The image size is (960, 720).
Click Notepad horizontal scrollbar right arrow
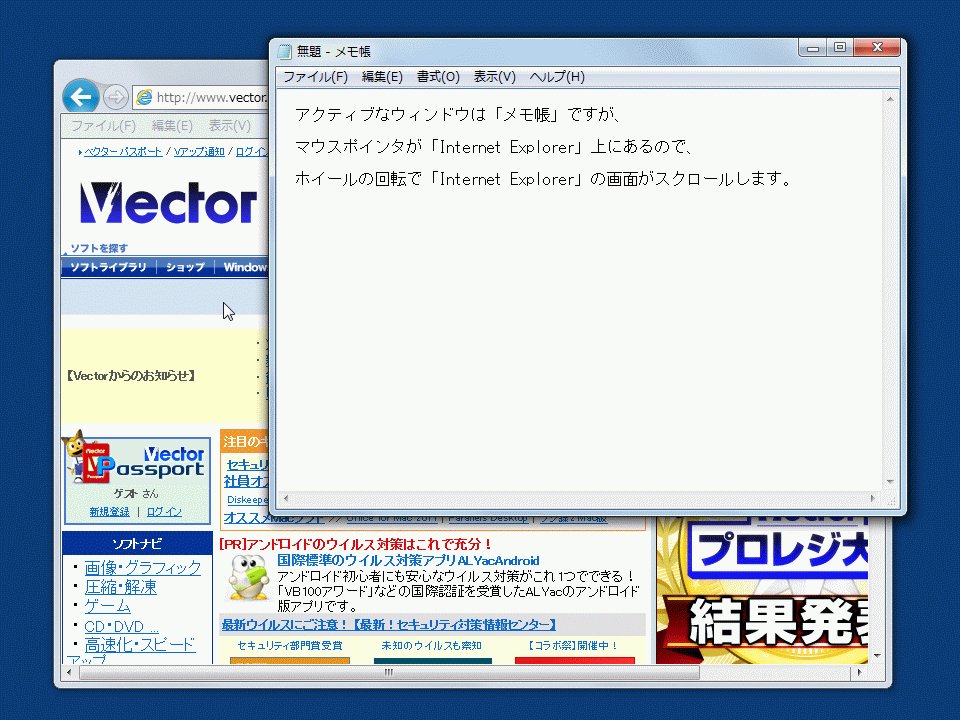coord(873,498)
